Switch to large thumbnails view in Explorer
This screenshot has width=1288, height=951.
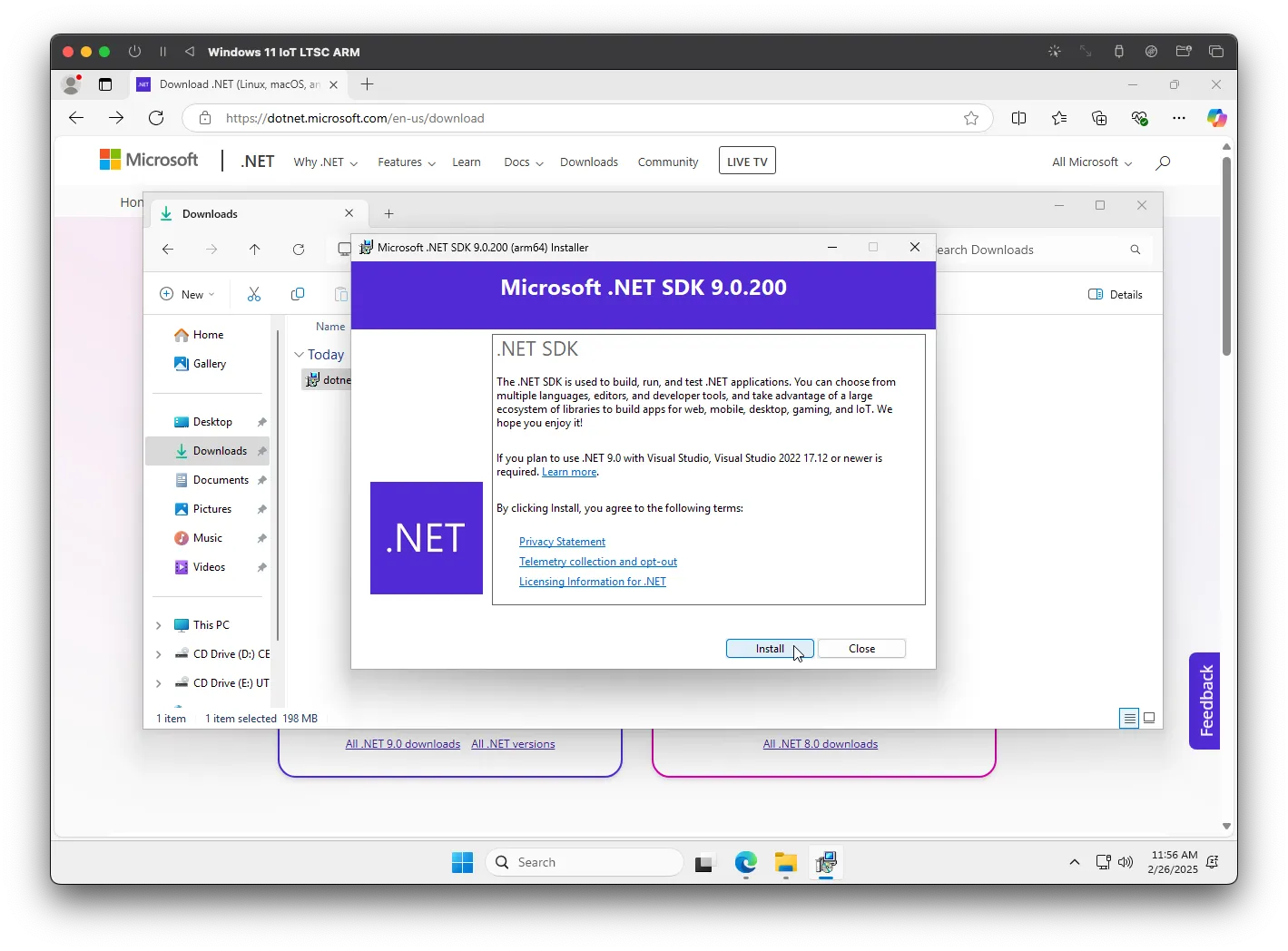(1149, 718)
